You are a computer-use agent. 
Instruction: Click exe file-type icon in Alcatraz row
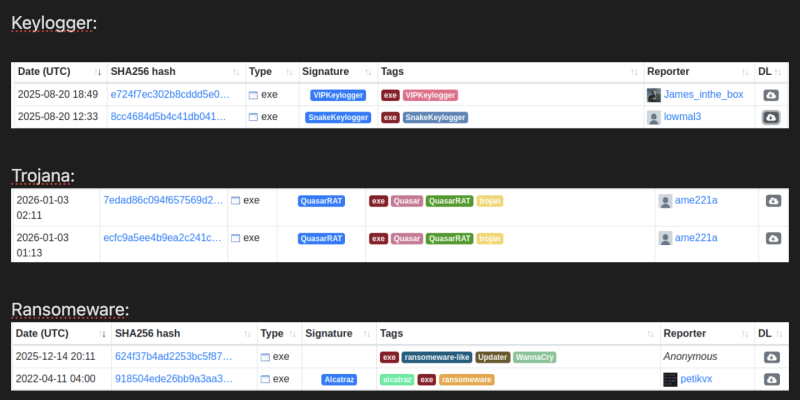(x=265, y=380)
